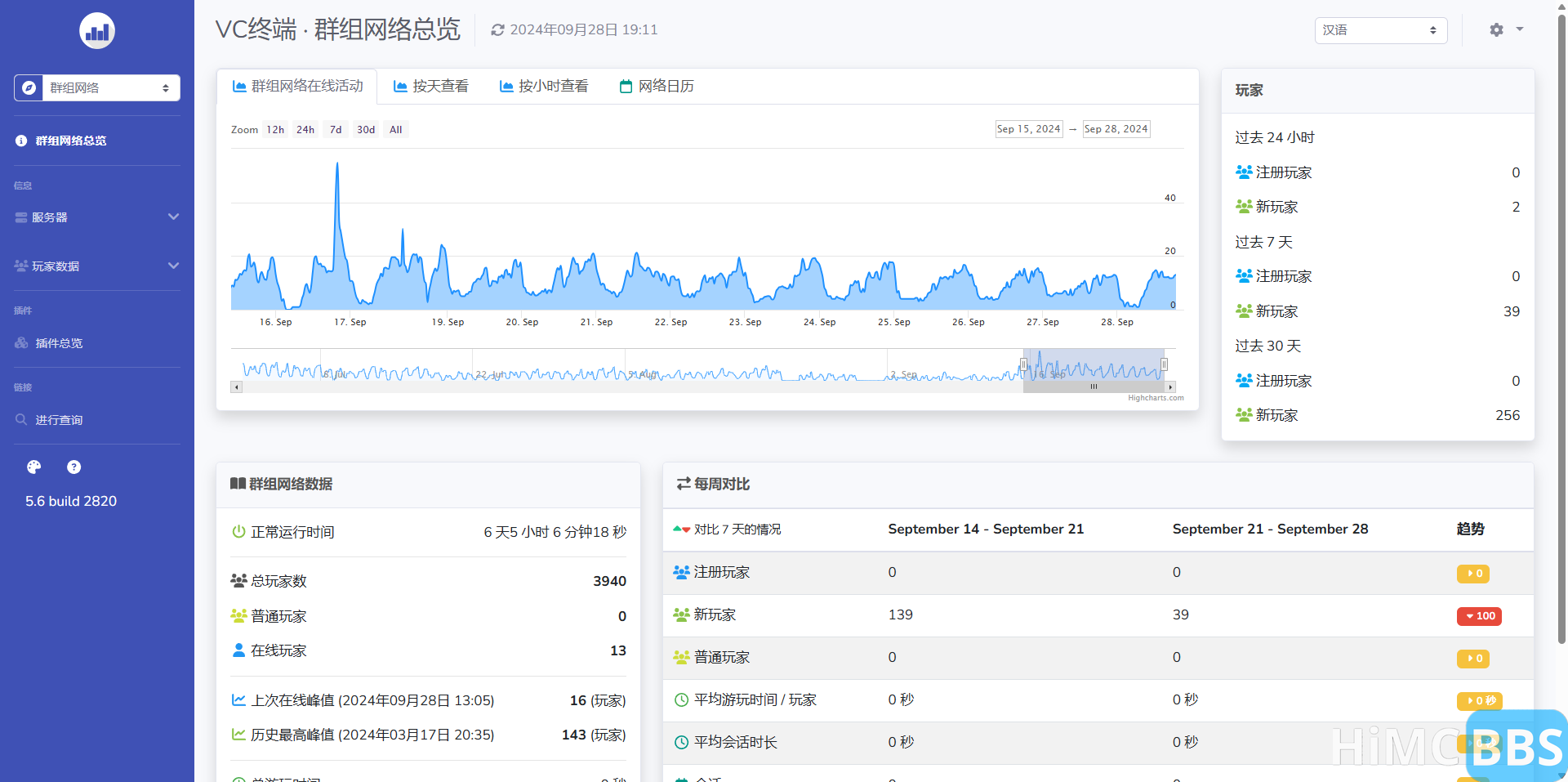The image size is (1568, 782).
Task: Click the right handle of the chart navigator
Action: click(1164, 364)
